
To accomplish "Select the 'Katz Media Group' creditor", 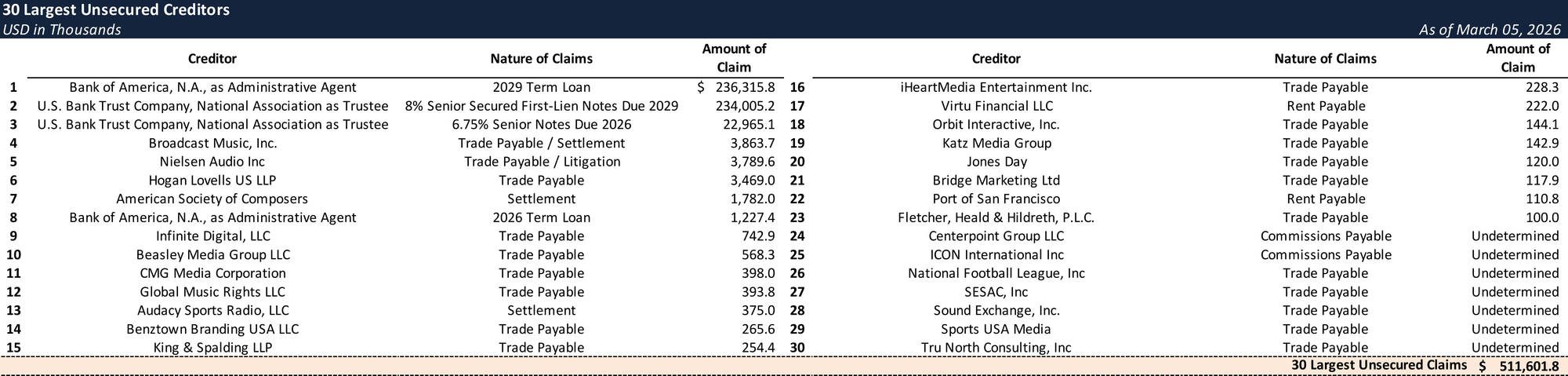I will point(996,143).
